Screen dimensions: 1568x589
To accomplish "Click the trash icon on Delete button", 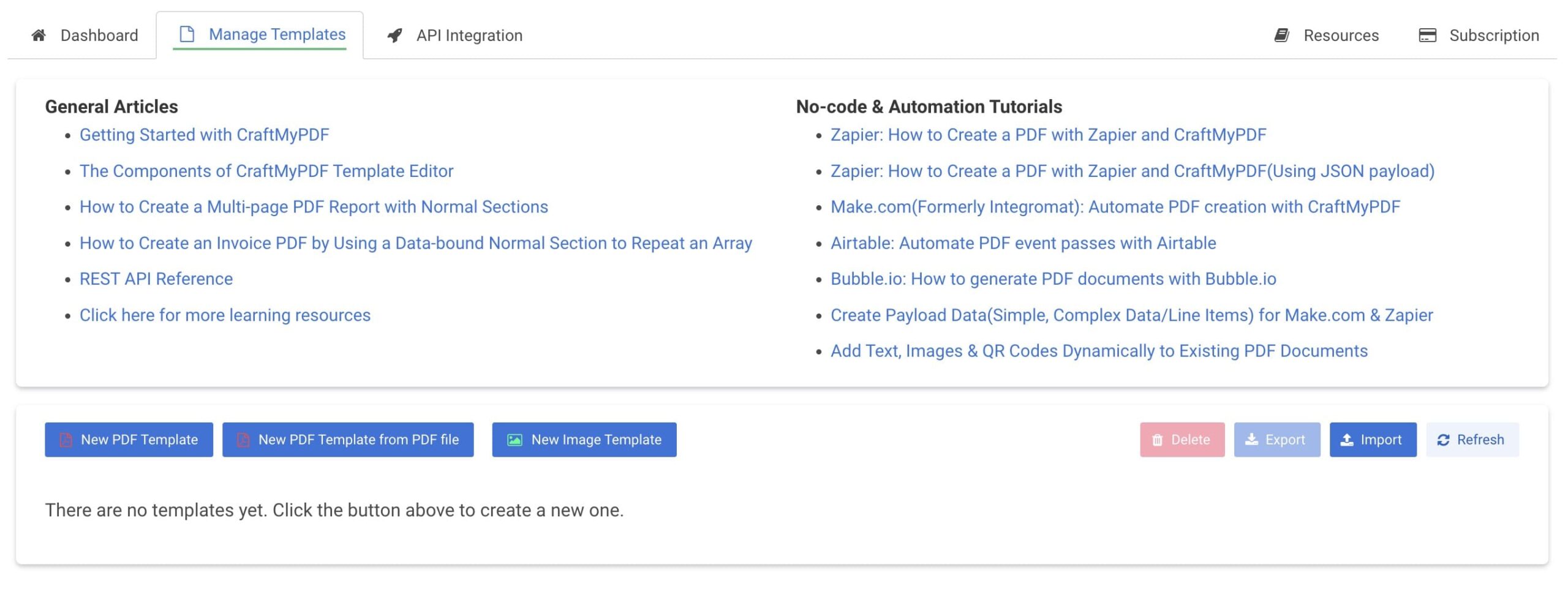I will (x=1157, y=440).
